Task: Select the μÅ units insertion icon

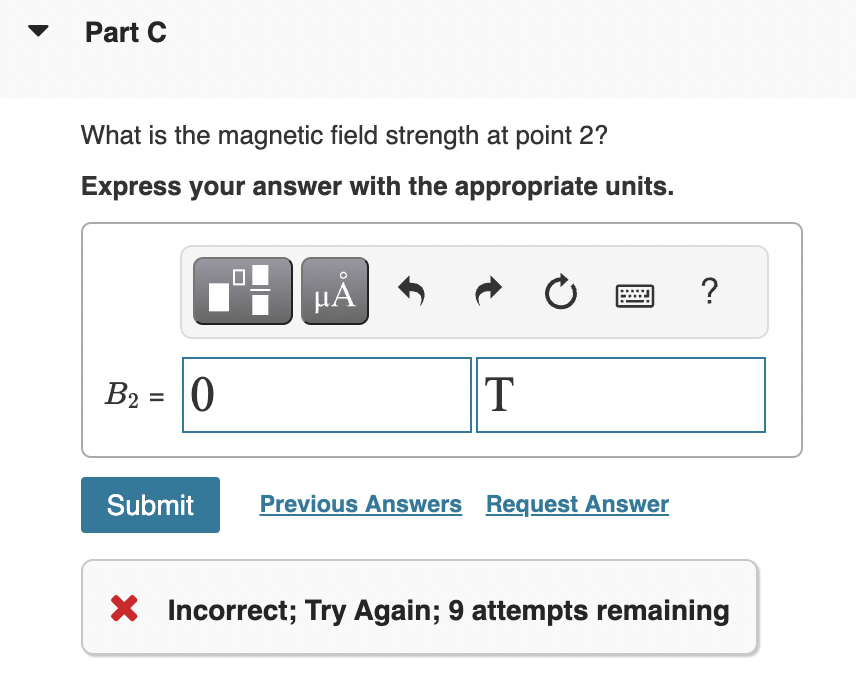Action: tap(334, 290)
